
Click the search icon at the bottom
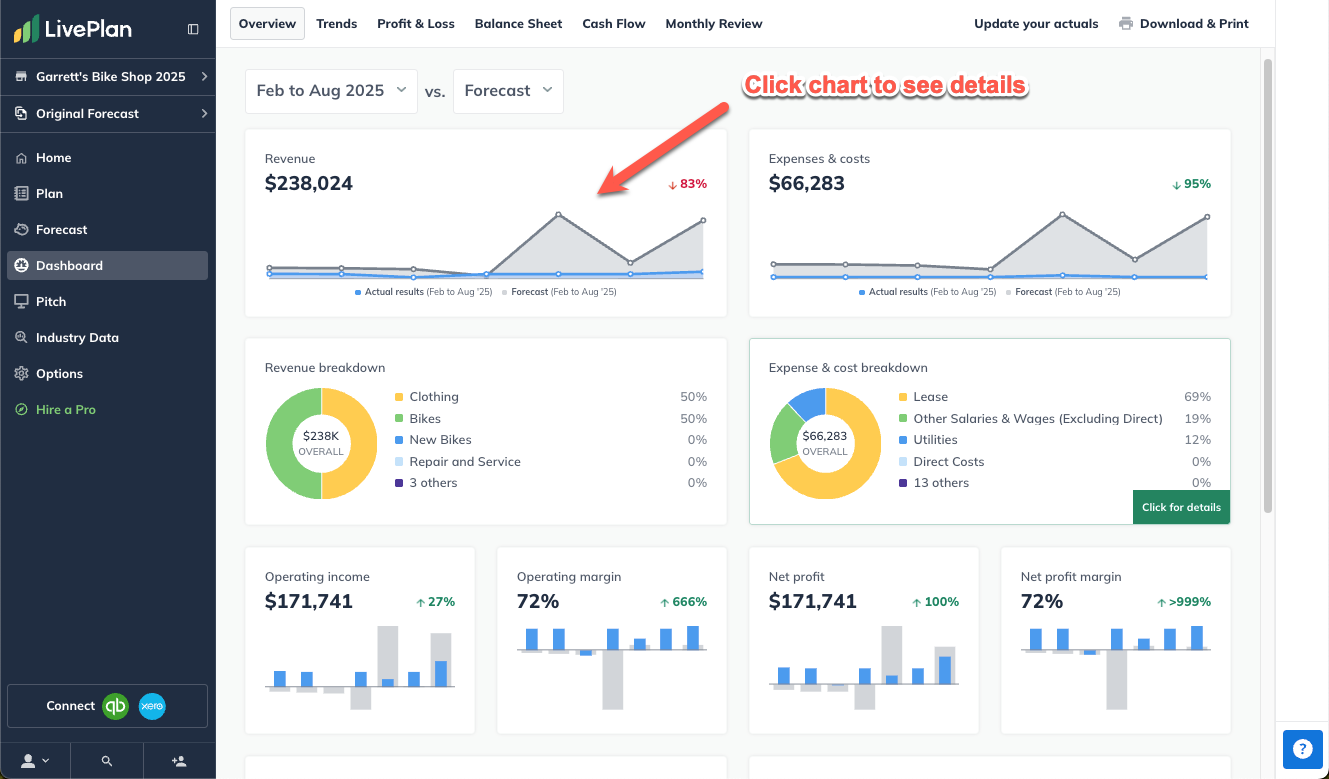[x=107, y=761]
